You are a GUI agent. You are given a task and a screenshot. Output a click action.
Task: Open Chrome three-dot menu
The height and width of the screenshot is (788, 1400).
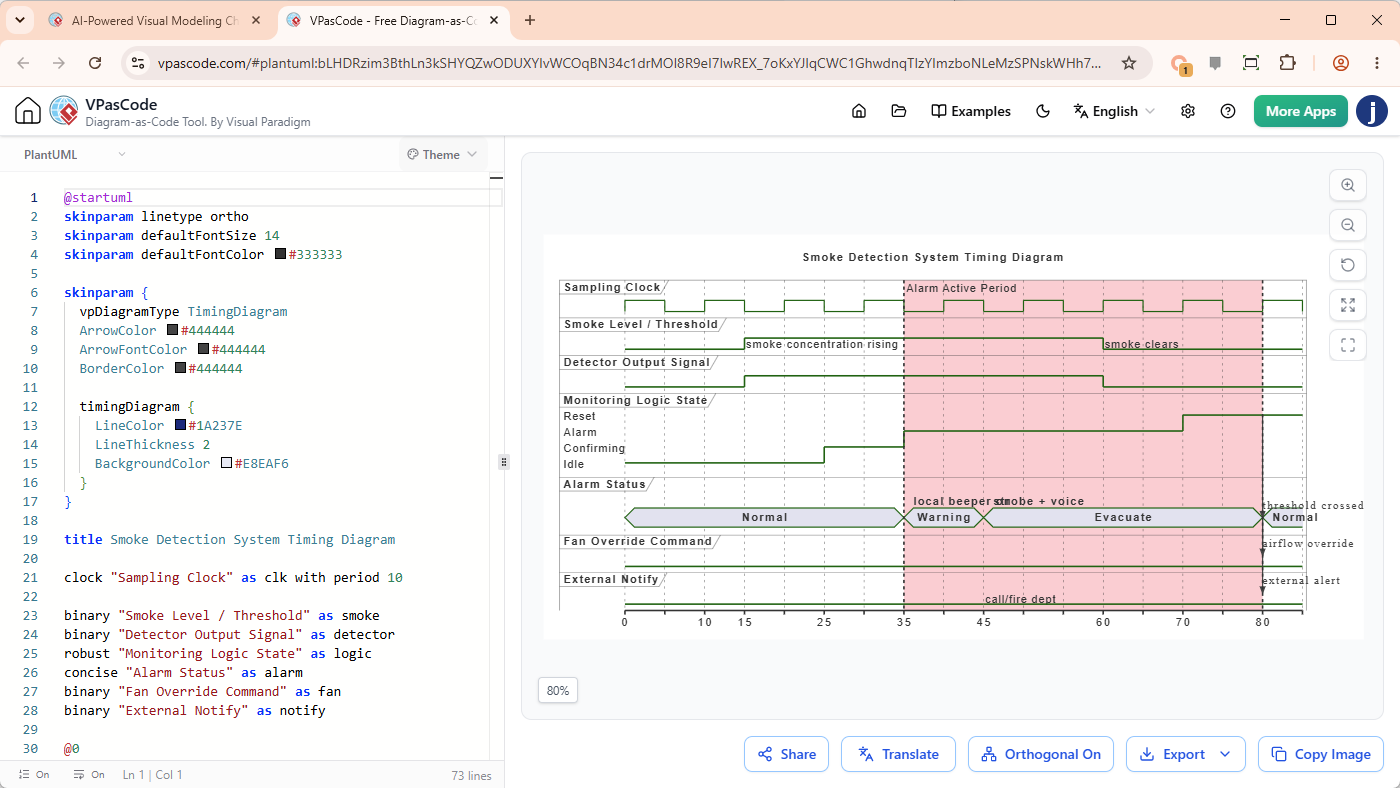1376,63
